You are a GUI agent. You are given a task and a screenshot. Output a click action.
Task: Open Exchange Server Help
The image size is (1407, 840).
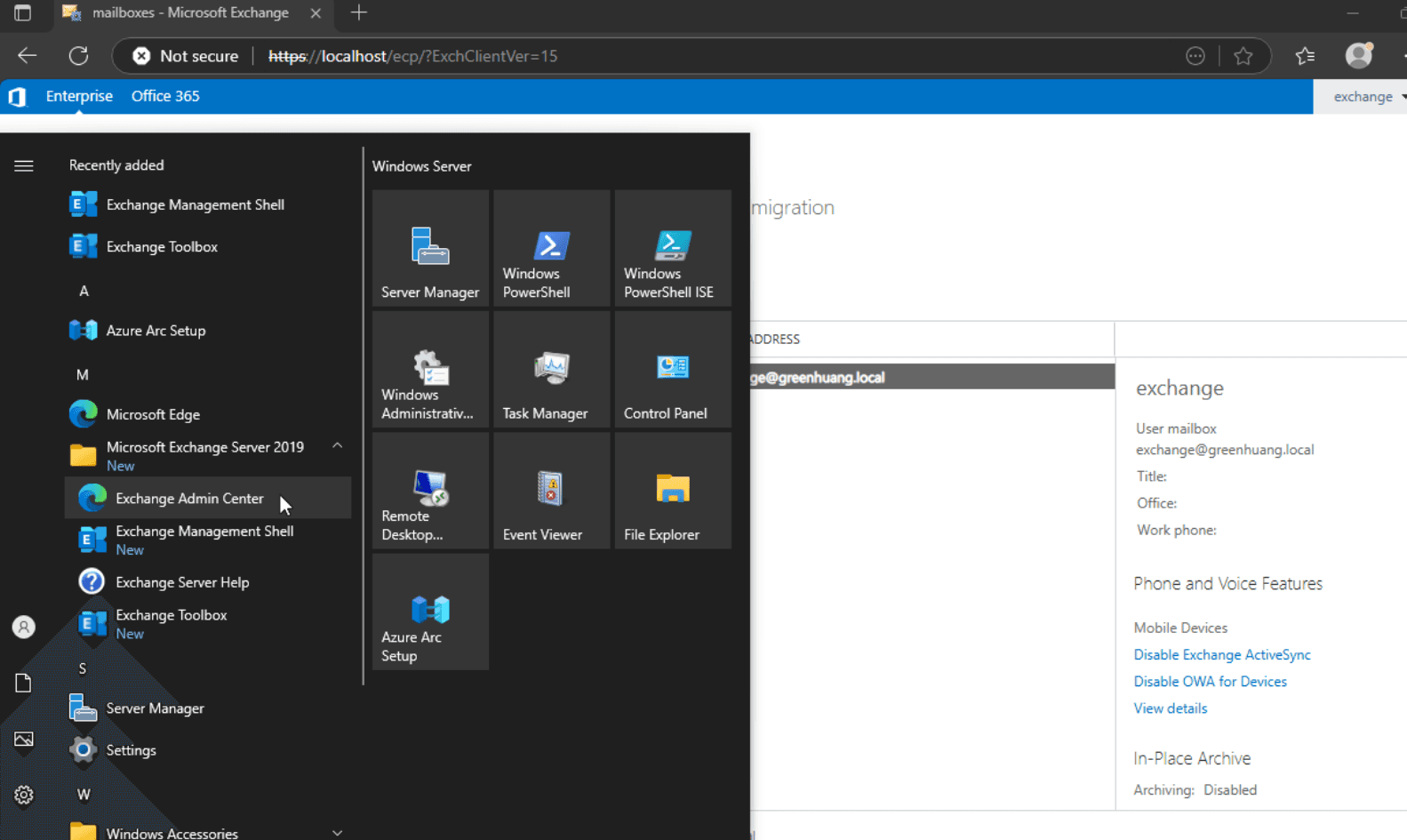point(208,582)
